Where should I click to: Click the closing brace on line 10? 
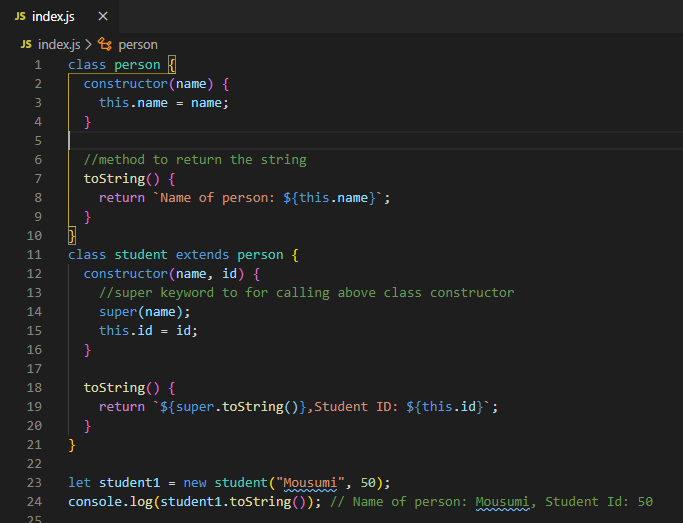72,236
